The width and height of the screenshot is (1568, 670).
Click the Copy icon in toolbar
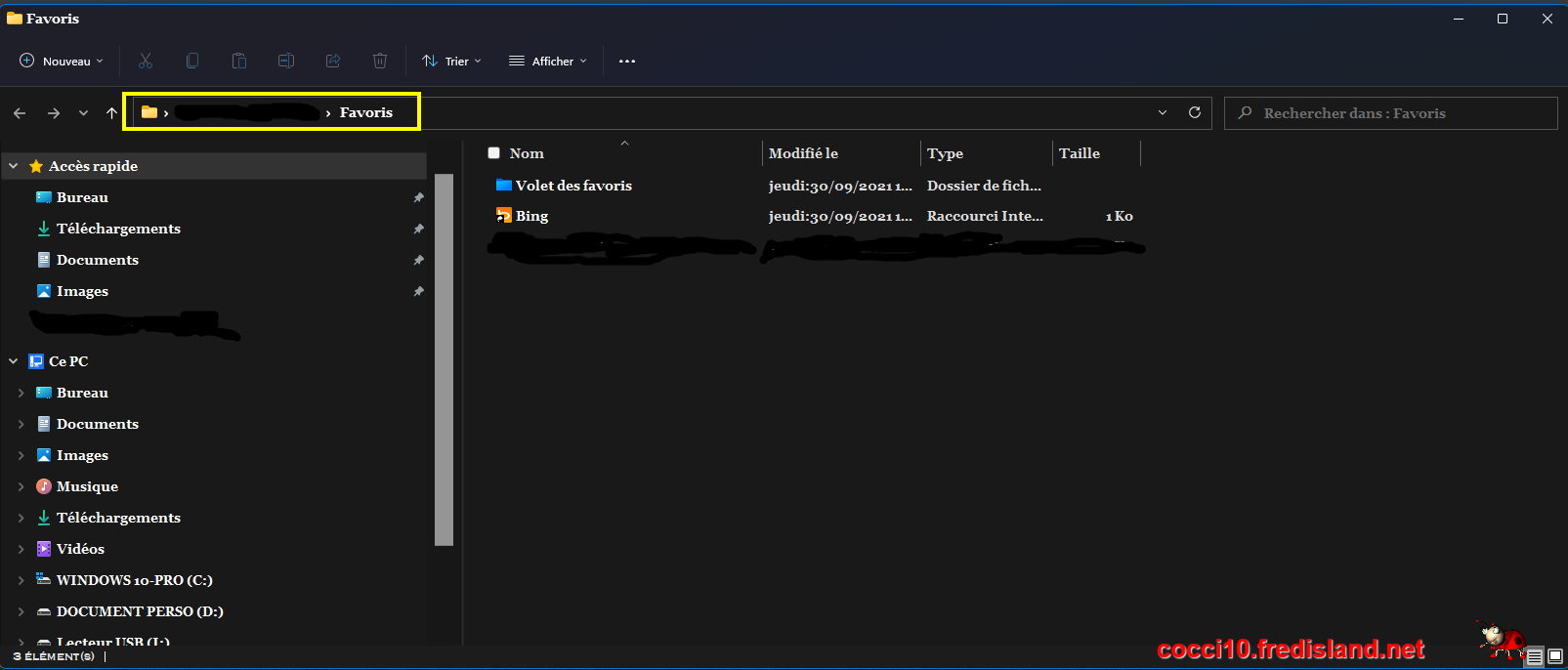click(x=192, y=61)
